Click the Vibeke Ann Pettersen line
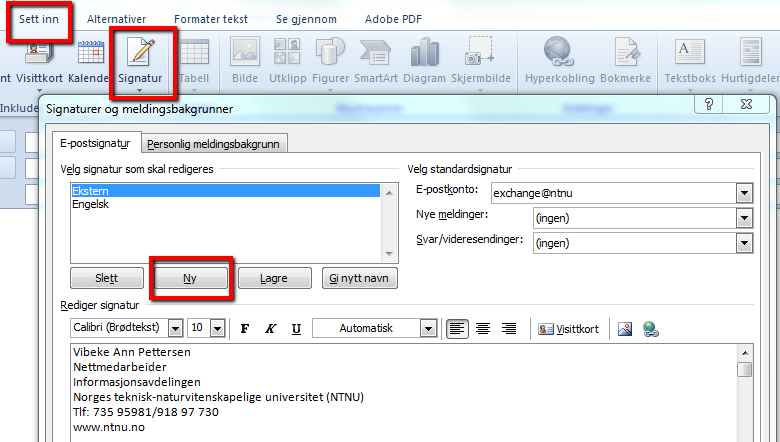 tap(132, 352)
